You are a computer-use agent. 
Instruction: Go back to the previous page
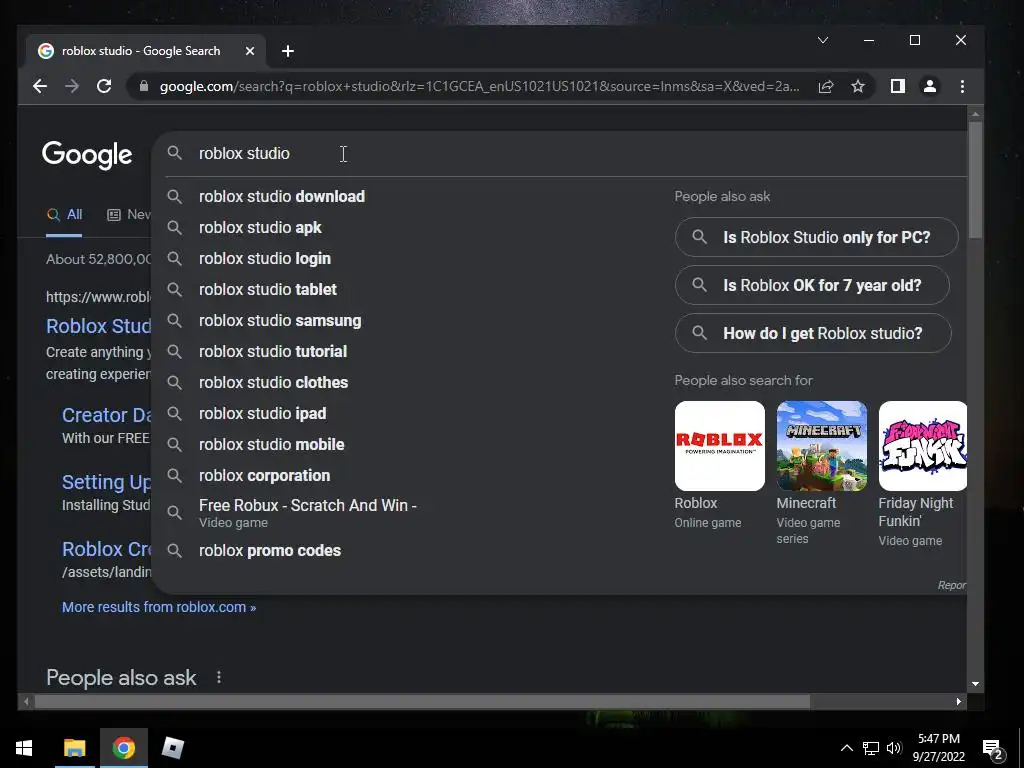click(x=40, y=86)
